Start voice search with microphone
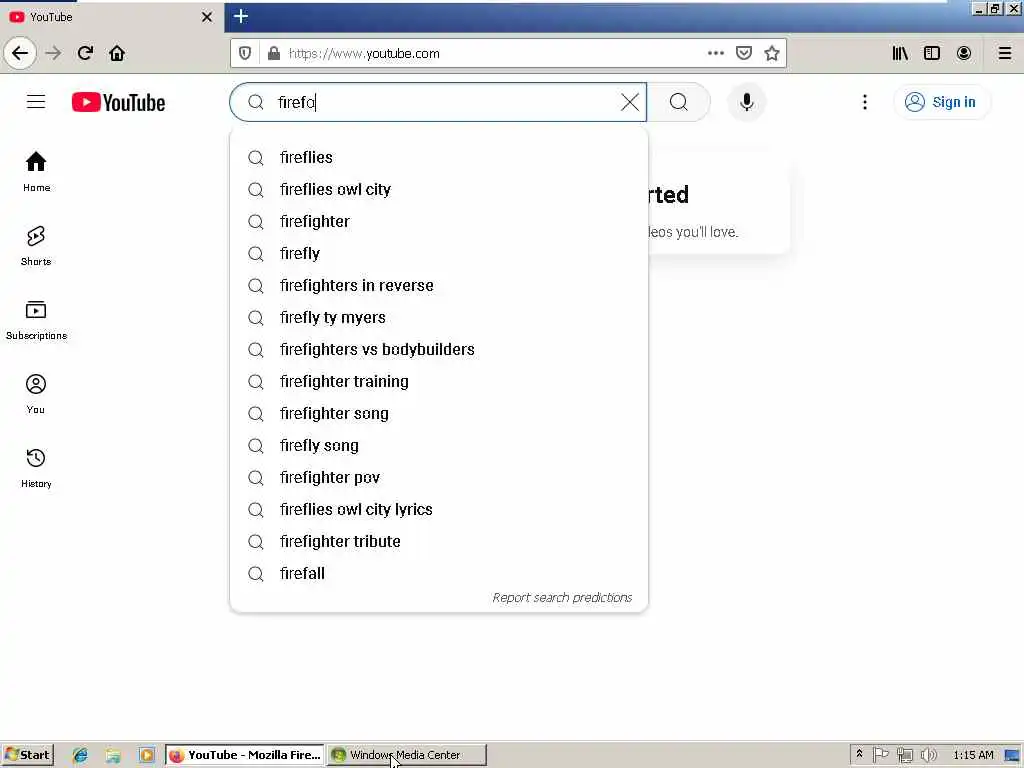Viewport: 1024px width, 768px height. [x=746, y=102]
